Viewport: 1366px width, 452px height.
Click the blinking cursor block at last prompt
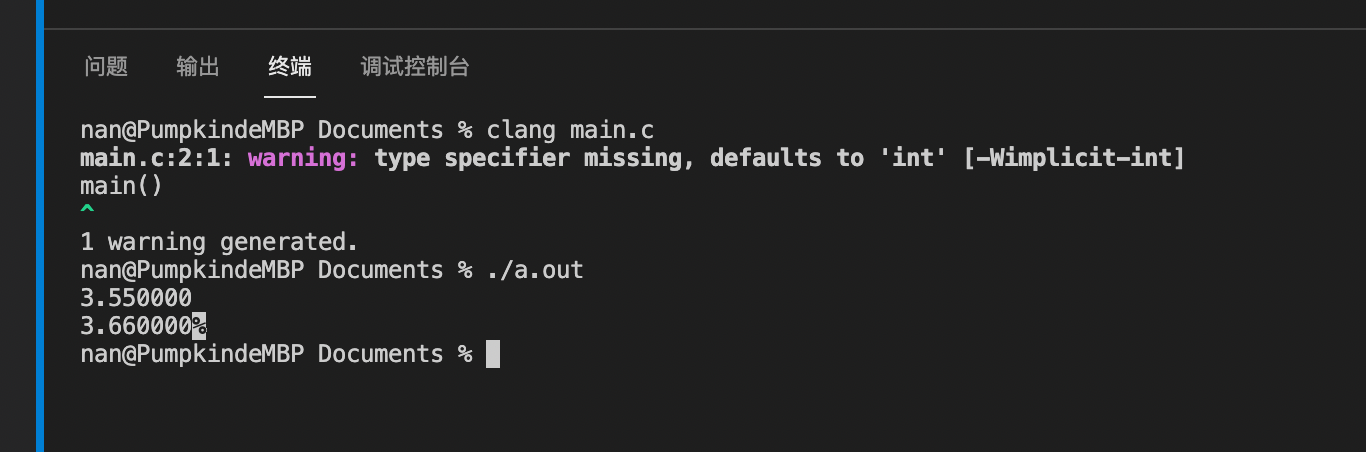(492, 354)
